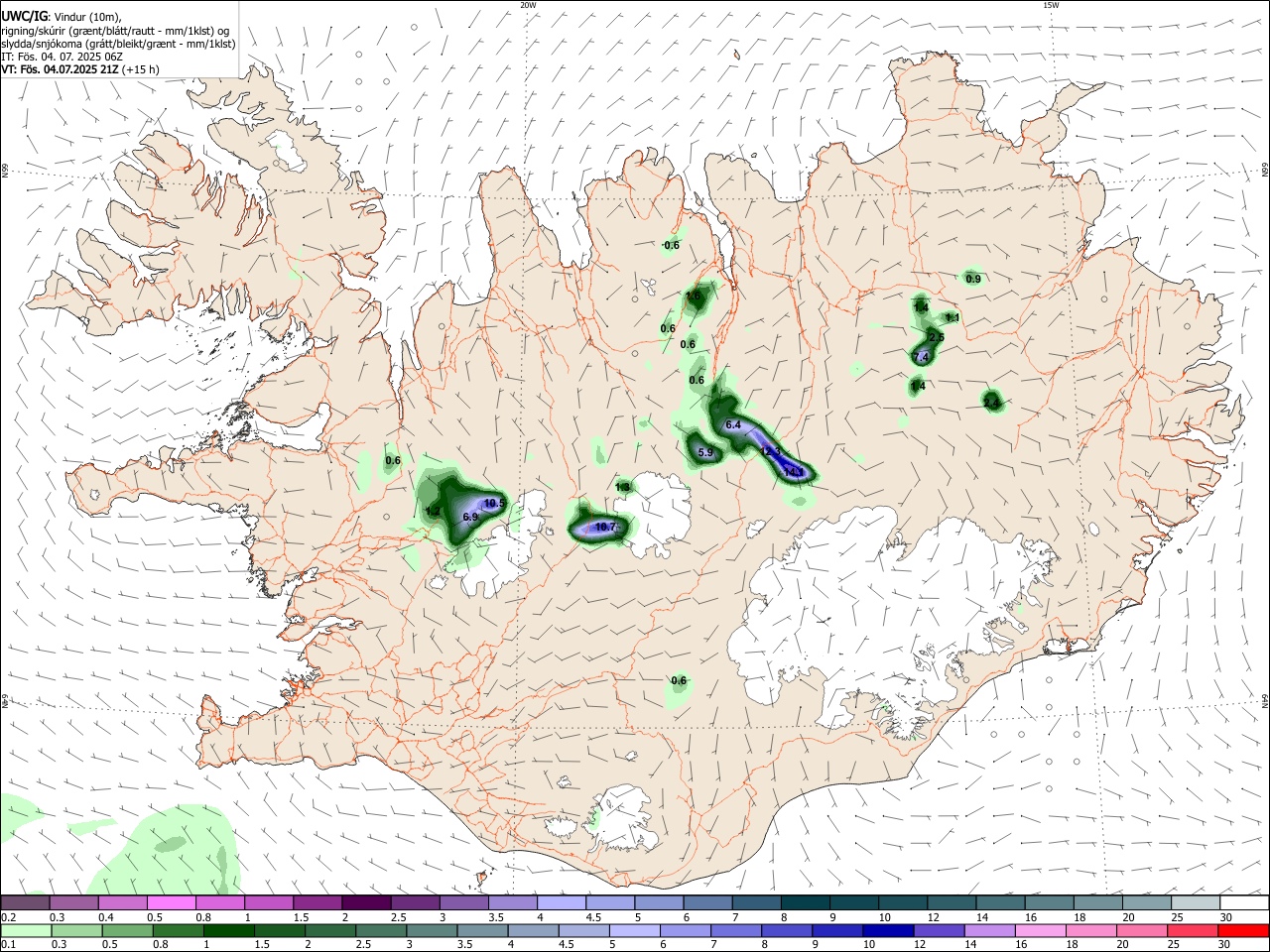The image size is (1270, 952).
Task: Select the bright red 30 swatch in the rain scale
Action: (1243, 931)
